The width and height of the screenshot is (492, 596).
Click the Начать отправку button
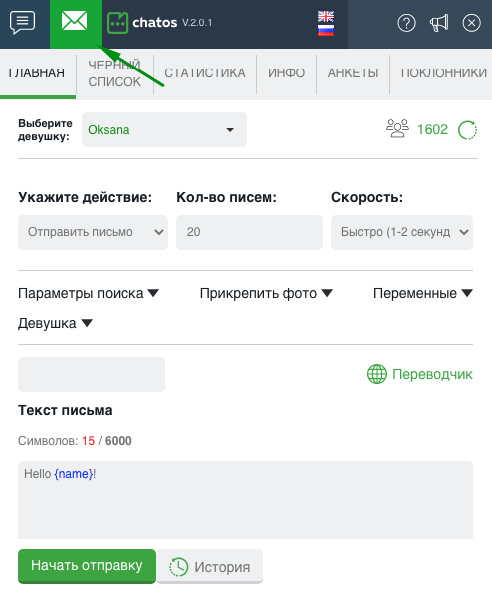pos(87,566)
